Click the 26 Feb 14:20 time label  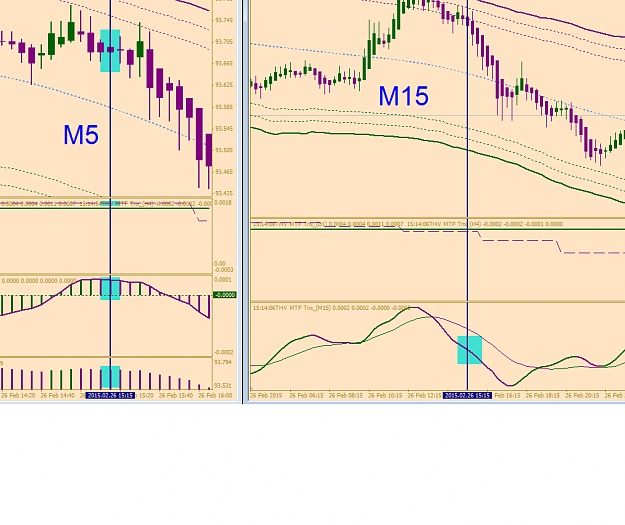coord(18,395)
